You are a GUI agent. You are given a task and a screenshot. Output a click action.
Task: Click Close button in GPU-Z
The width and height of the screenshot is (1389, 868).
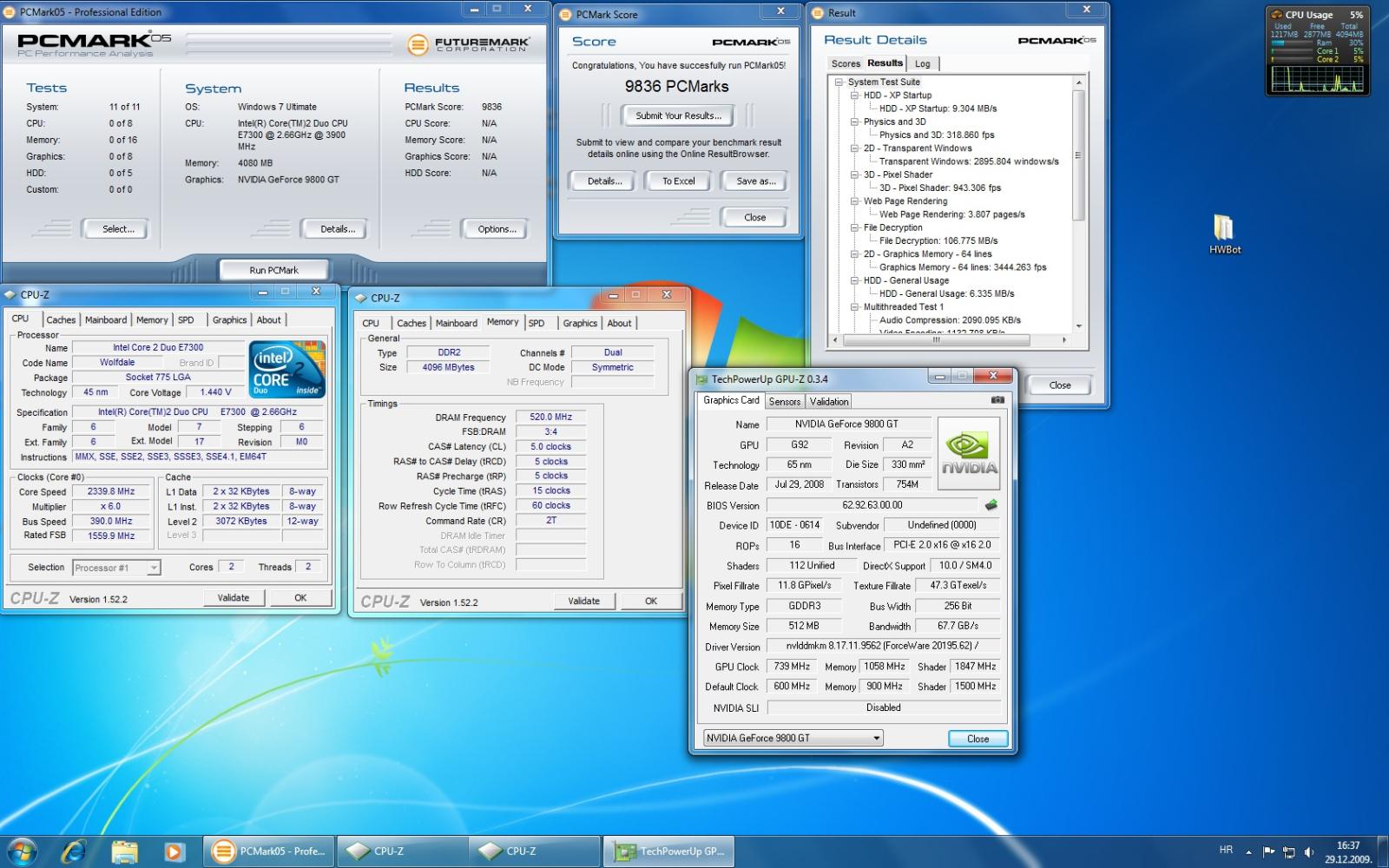(978, 739)
